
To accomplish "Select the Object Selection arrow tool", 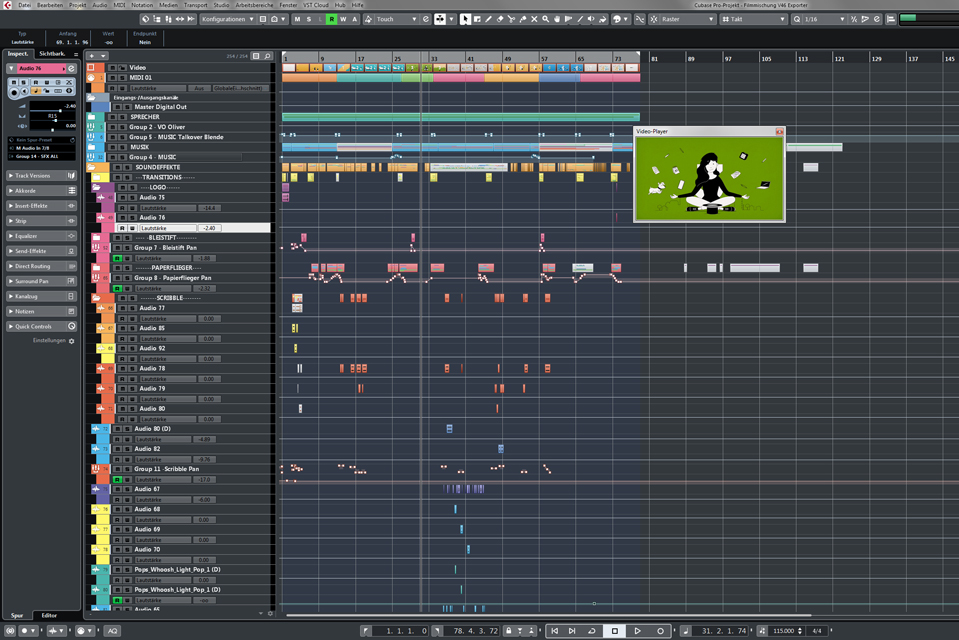I will pos(465,19).
